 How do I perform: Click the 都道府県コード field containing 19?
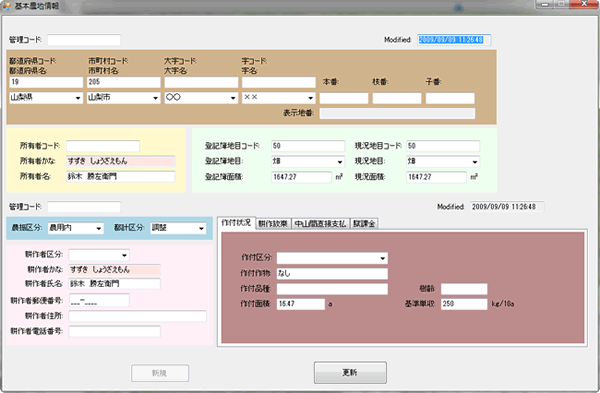(x=46, y=82)
